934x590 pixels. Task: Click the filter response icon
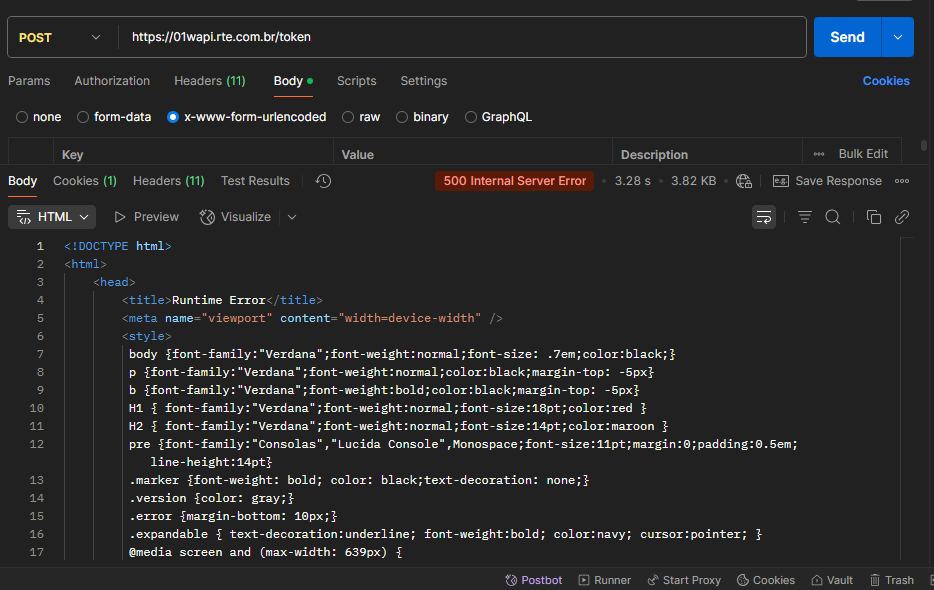805,217
